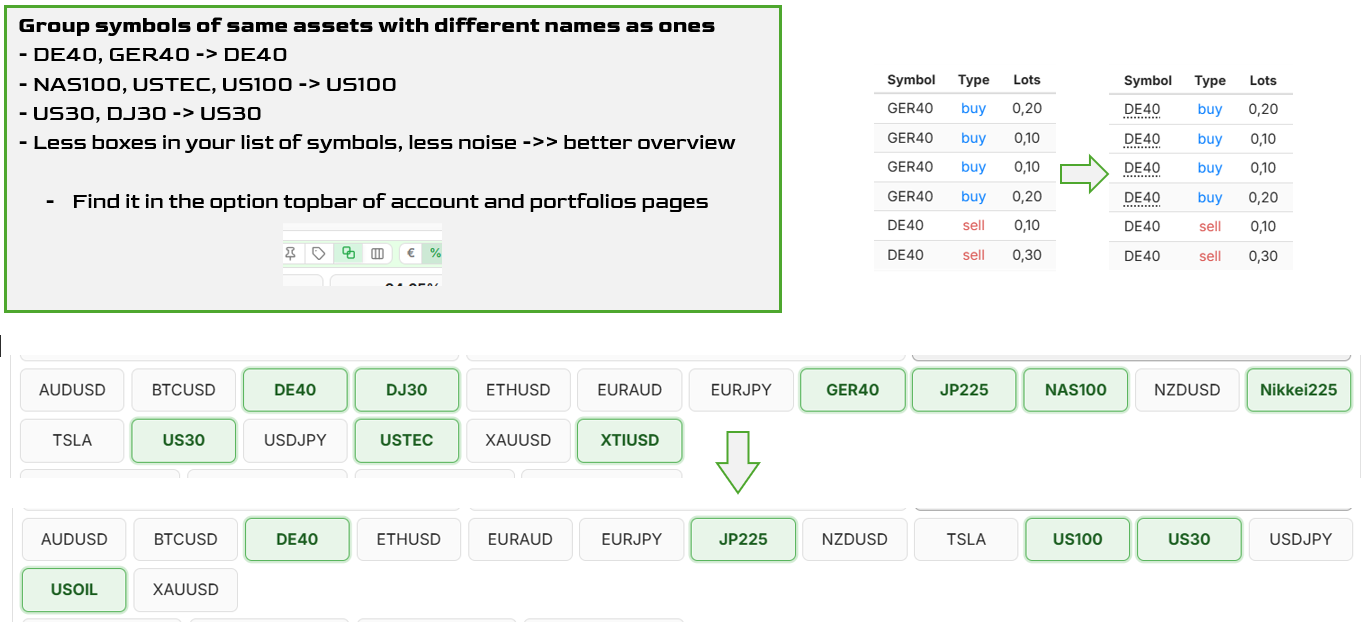Click the 0,30 lots cell in the GER40 table

pyautogui.click(x=1027, y=255)
